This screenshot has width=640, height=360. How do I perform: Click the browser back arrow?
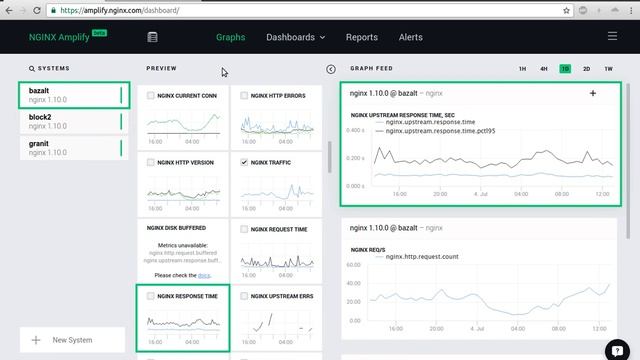pyautogui.click(x=9, y=11)
